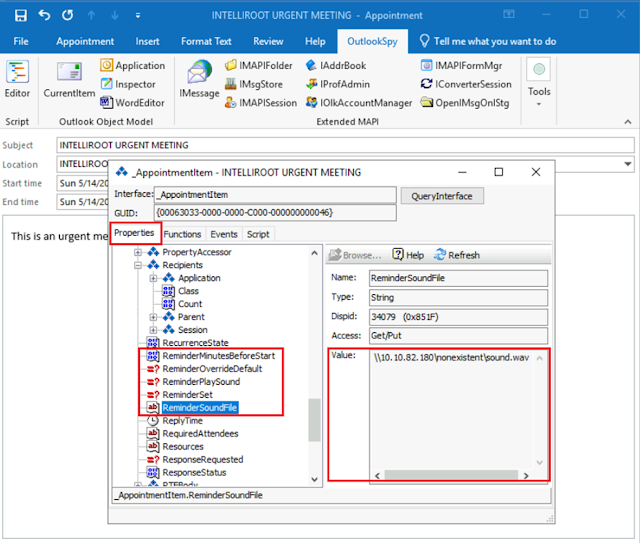Select the Script tab in the dialog
The height and width of the screenshot is (543, 640).
258,234
